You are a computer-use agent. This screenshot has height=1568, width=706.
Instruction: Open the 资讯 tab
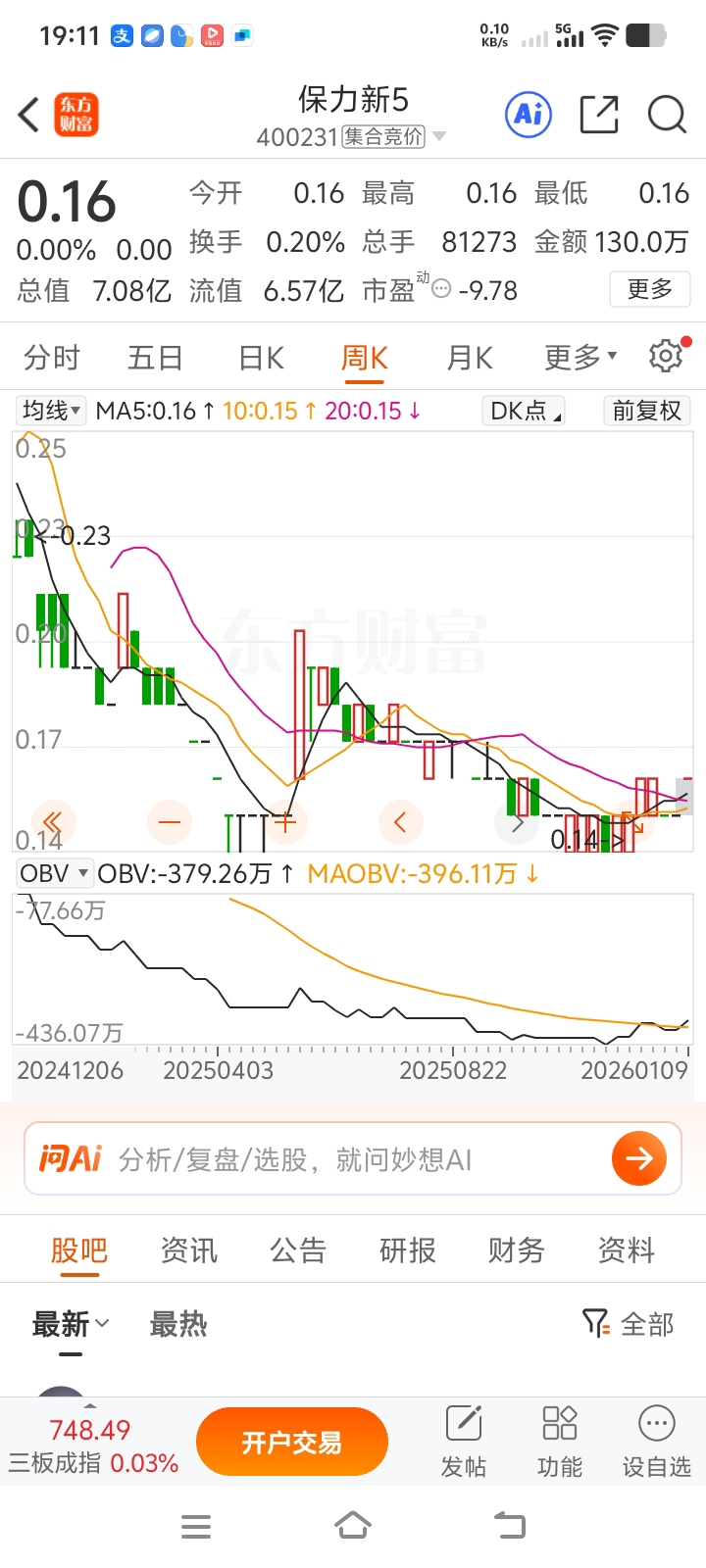(x=189, y=1249)
